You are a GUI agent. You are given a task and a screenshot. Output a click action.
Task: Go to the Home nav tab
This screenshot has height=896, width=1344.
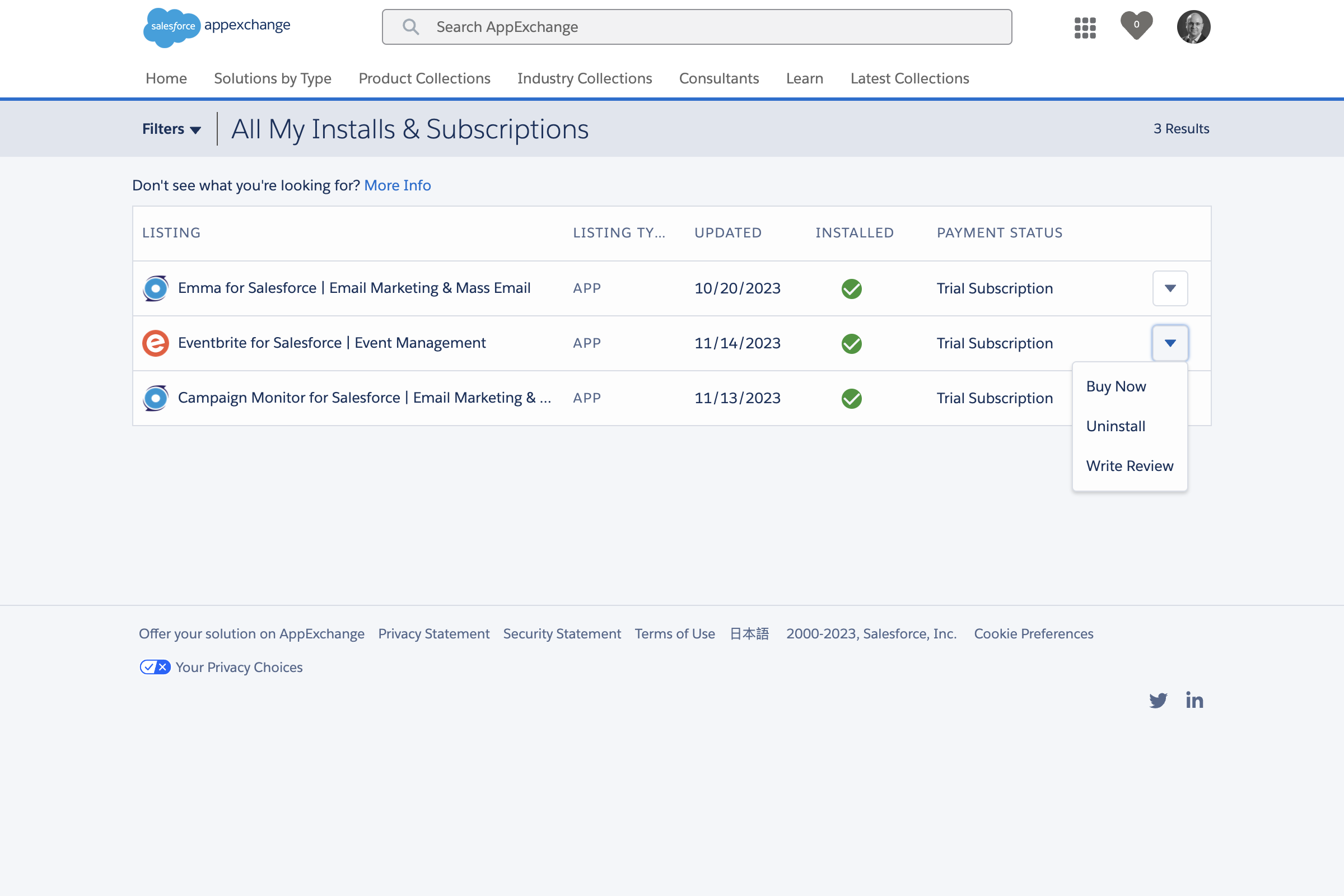tap(166, 78)
